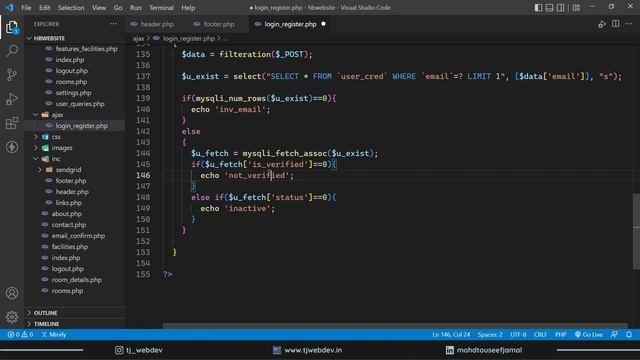640x360 pixels.
Task: Toggle primary side bar layout icon
Action: (538, 7)
